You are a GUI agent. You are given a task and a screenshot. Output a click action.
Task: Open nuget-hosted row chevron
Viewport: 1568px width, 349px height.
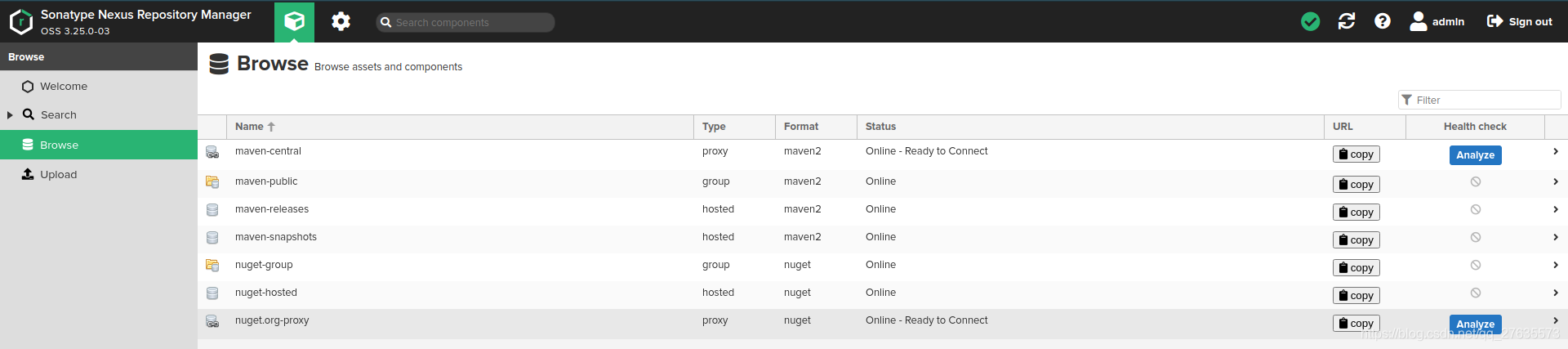pyautogui.click(x=1556, y=293)
